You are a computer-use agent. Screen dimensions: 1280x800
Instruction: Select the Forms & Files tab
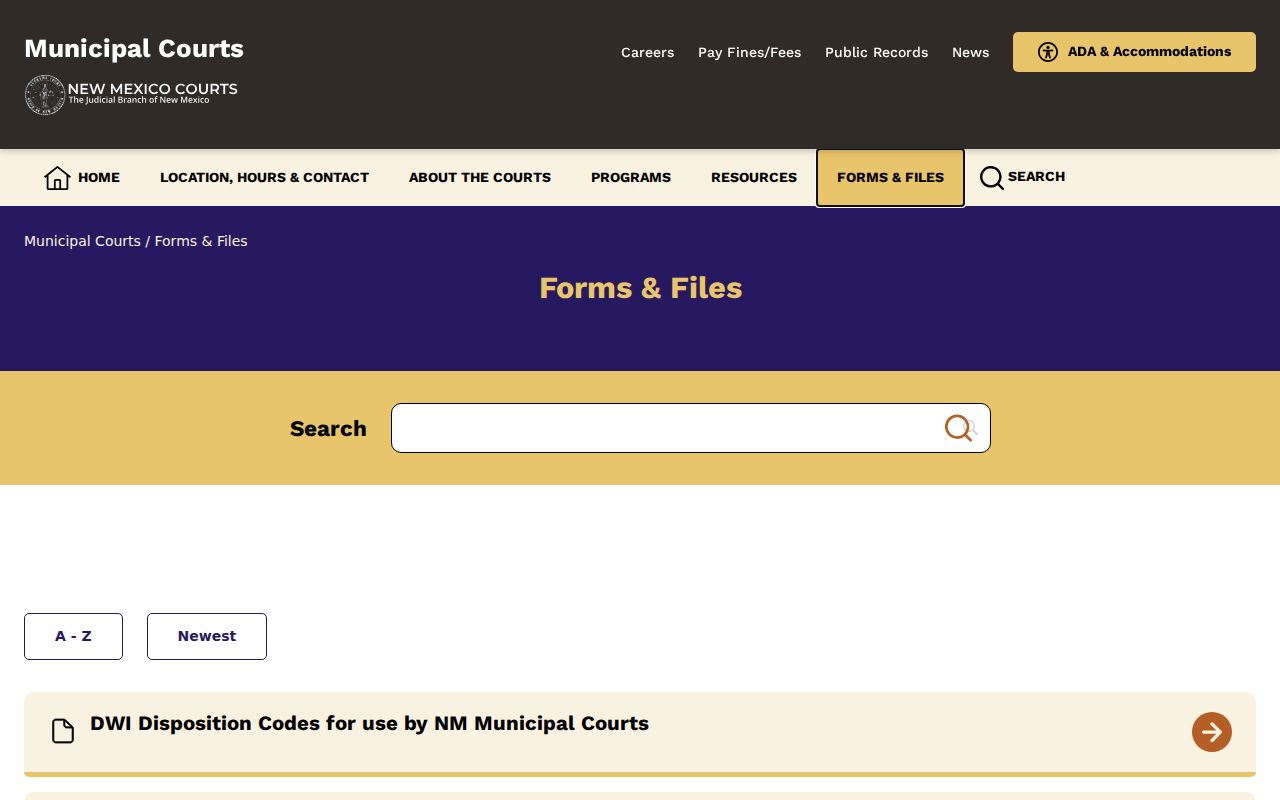click(x=890, y=178)
